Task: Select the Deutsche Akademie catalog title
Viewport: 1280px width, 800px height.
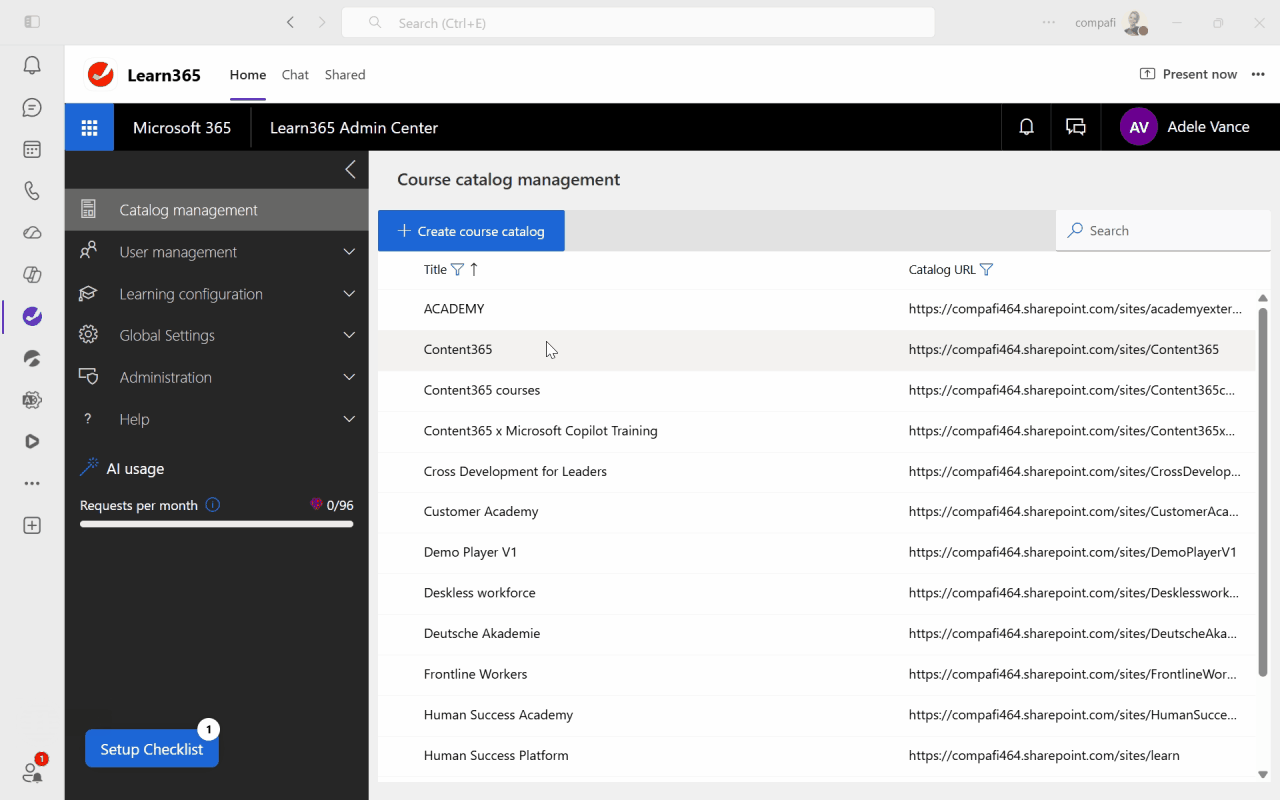Action: [x=482, y=633]
